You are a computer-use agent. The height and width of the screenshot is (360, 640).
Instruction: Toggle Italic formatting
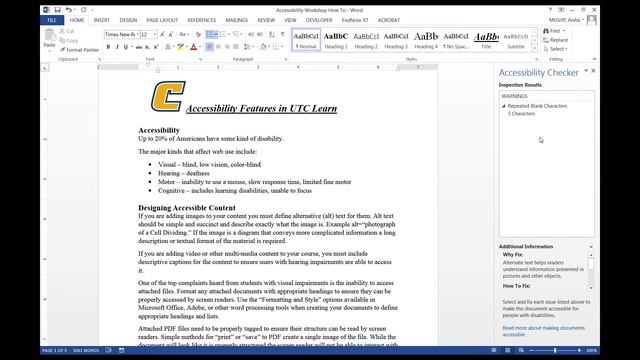(117, 47)
